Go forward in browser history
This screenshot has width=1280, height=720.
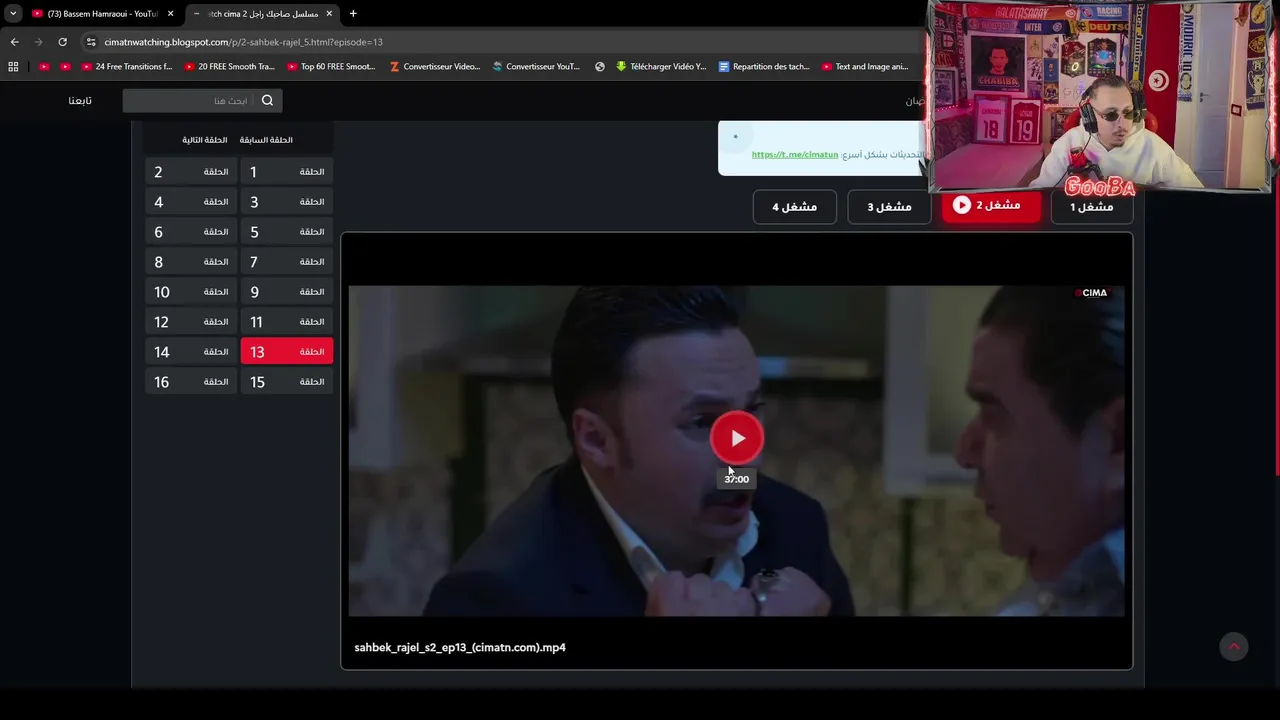(x=38, y=42)
